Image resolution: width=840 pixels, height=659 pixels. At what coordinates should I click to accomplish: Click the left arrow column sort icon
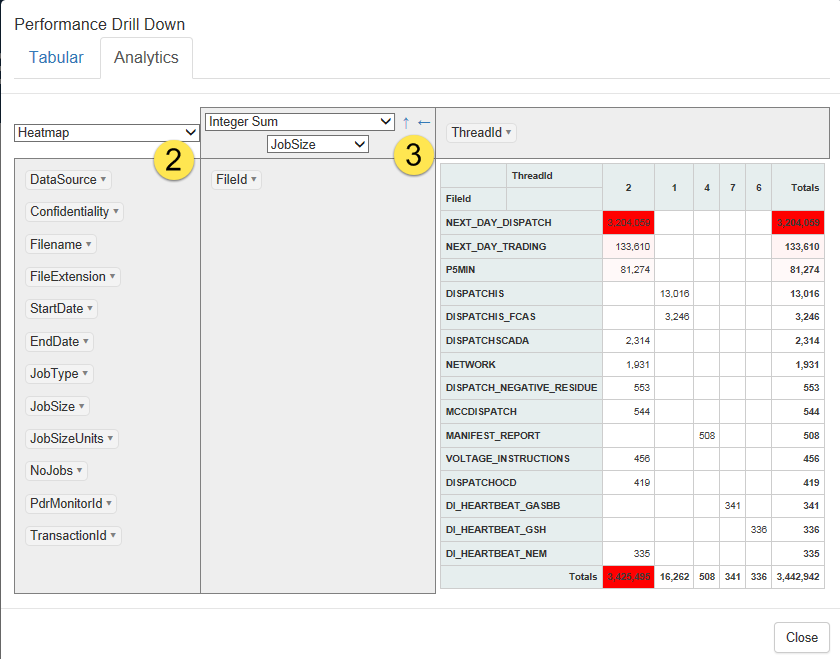tap(424, 122)
